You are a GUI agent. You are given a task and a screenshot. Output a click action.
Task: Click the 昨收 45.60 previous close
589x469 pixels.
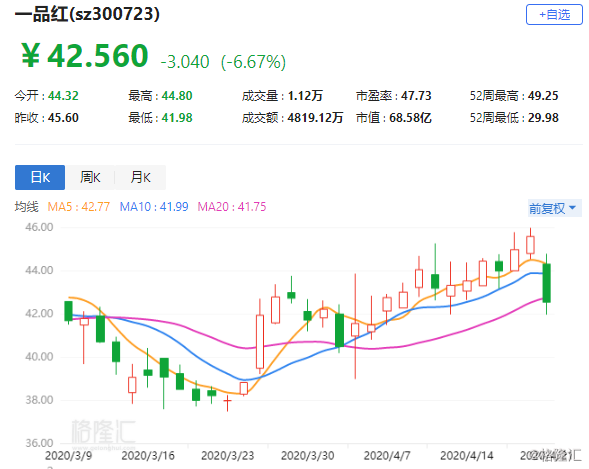pyautogui.click(x=47, y=118)
